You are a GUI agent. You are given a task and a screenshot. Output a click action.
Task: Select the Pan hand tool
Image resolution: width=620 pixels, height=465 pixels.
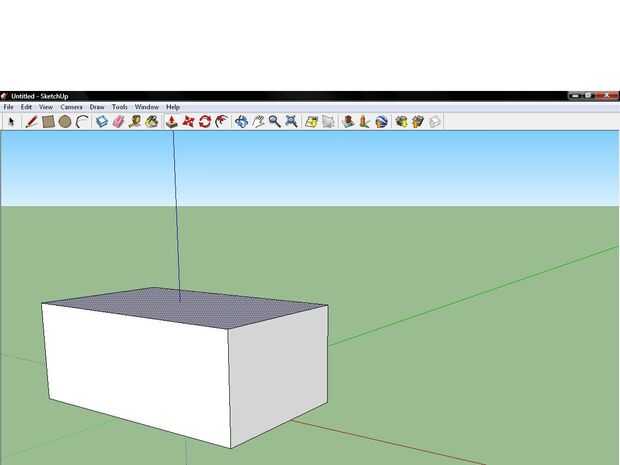(258, 121)
